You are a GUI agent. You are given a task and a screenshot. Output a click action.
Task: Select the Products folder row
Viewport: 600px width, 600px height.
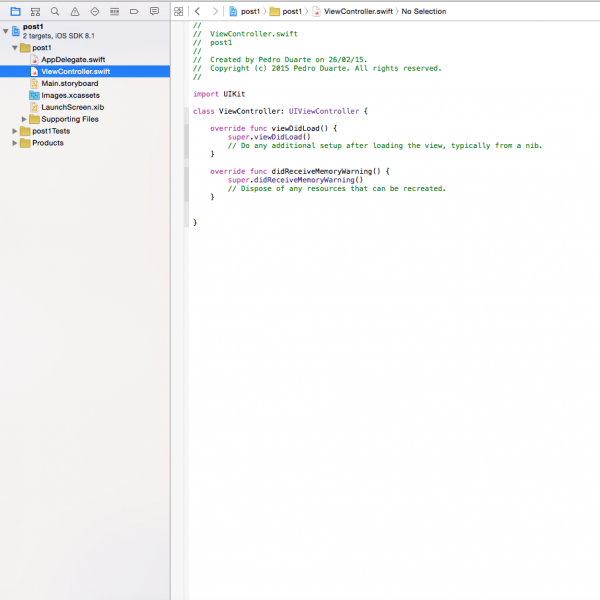85,143
